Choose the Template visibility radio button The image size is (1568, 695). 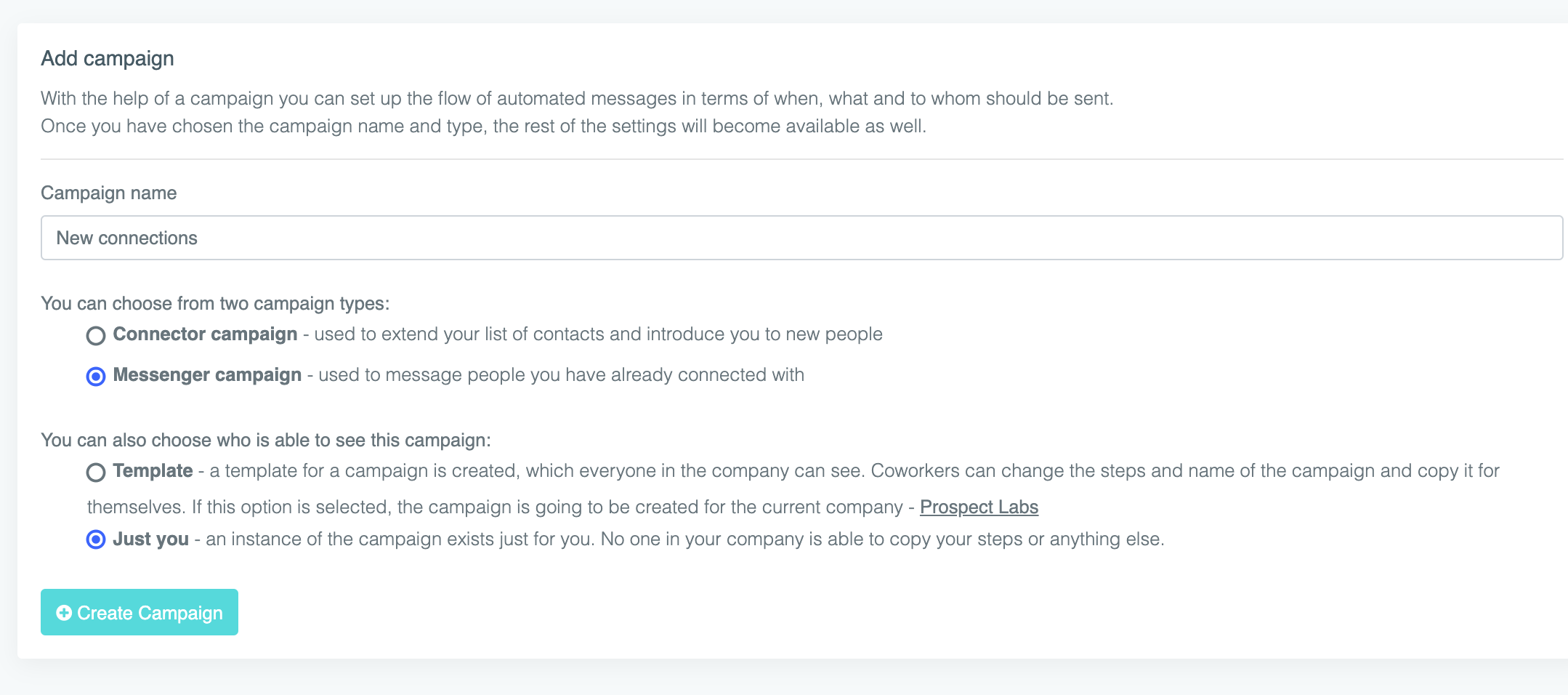(96, 472)
